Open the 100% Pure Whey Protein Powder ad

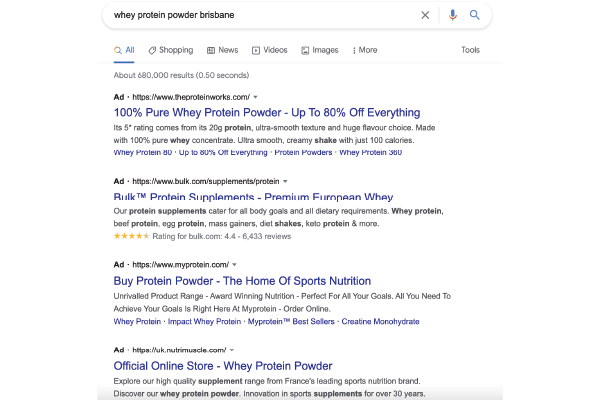(x=267, y=113)
